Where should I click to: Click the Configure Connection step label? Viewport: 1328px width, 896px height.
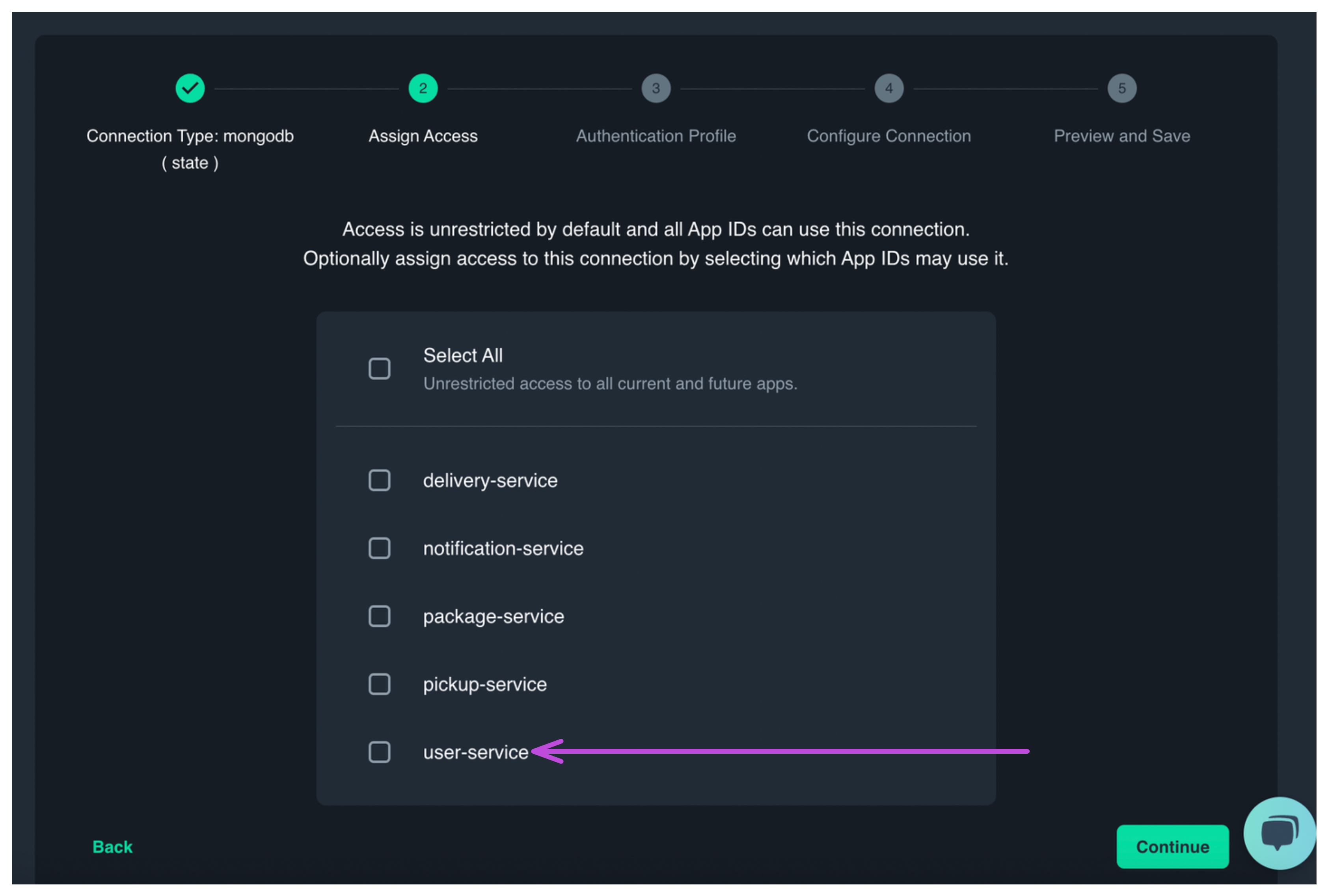coord(888,136)
